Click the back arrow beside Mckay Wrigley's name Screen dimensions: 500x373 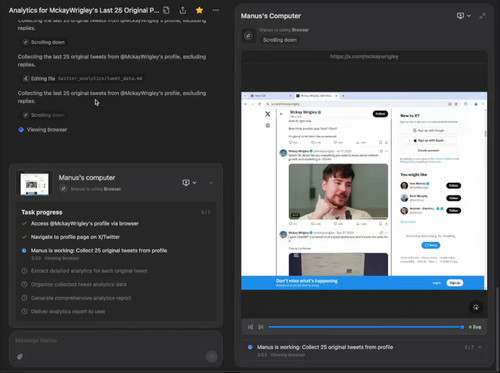coord(281,114)
